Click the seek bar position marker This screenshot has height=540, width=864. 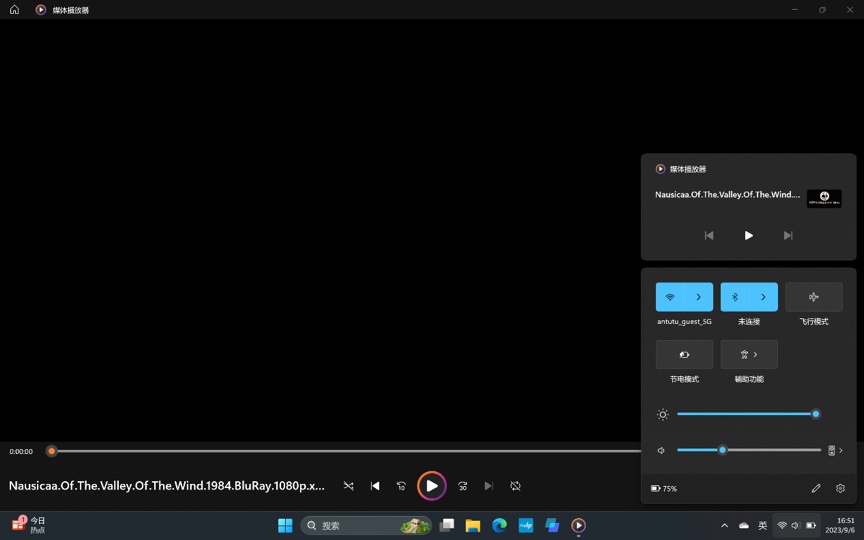[x=51, y=451]
